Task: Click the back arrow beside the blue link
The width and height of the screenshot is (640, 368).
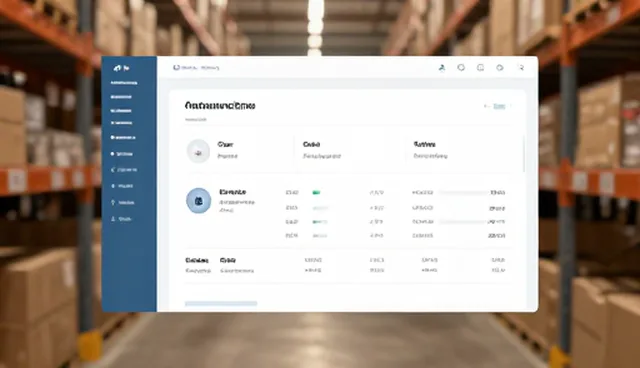Action: [486, 106]
